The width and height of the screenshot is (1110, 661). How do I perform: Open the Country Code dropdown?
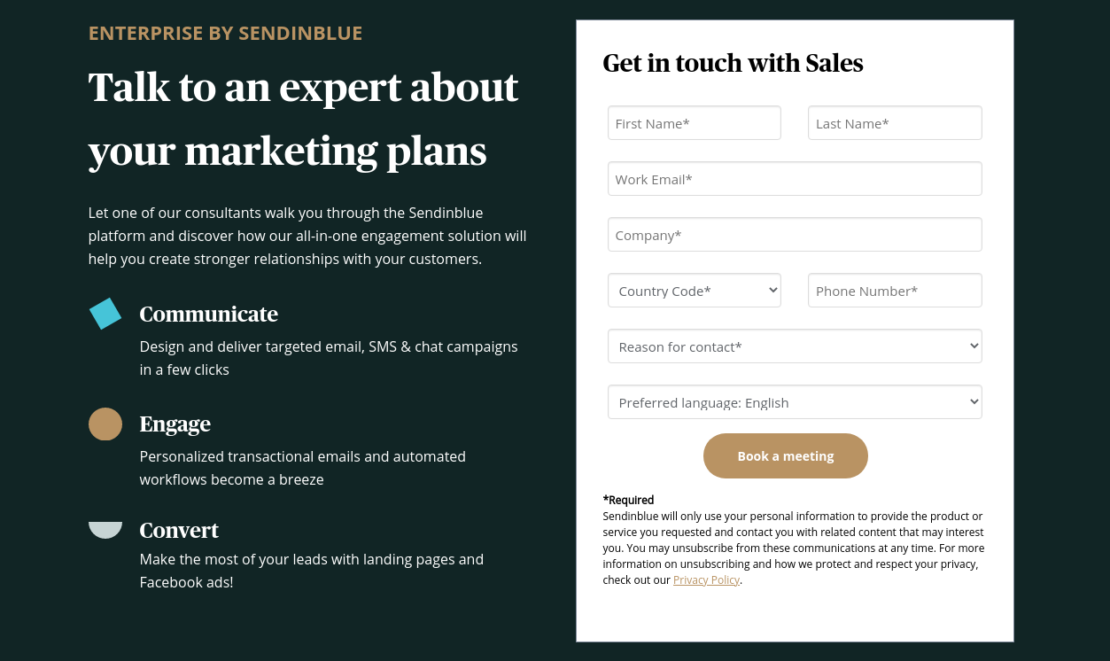click(694, 290)
